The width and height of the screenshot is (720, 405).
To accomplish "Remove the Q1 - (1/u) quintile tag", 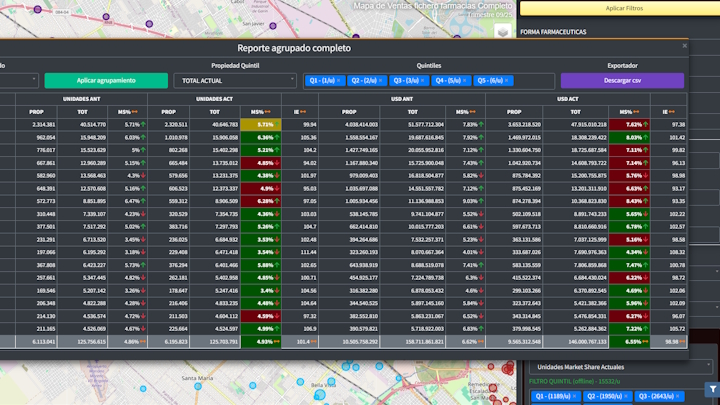I will point(339,80).
